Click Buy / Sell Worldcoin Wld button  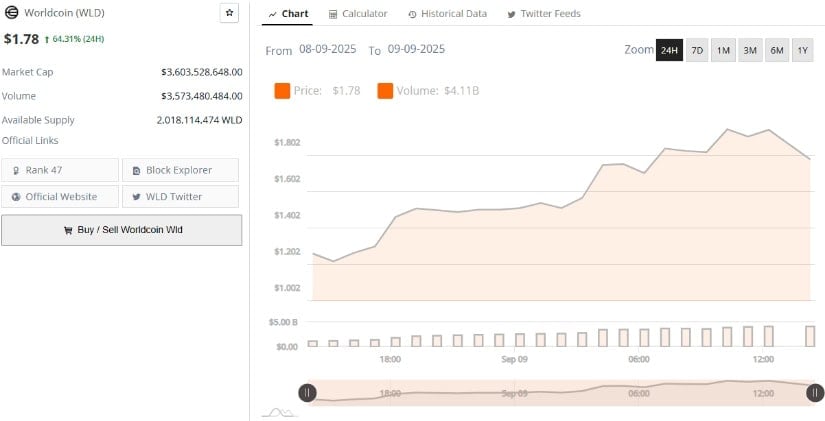click(x=122, y=230)
